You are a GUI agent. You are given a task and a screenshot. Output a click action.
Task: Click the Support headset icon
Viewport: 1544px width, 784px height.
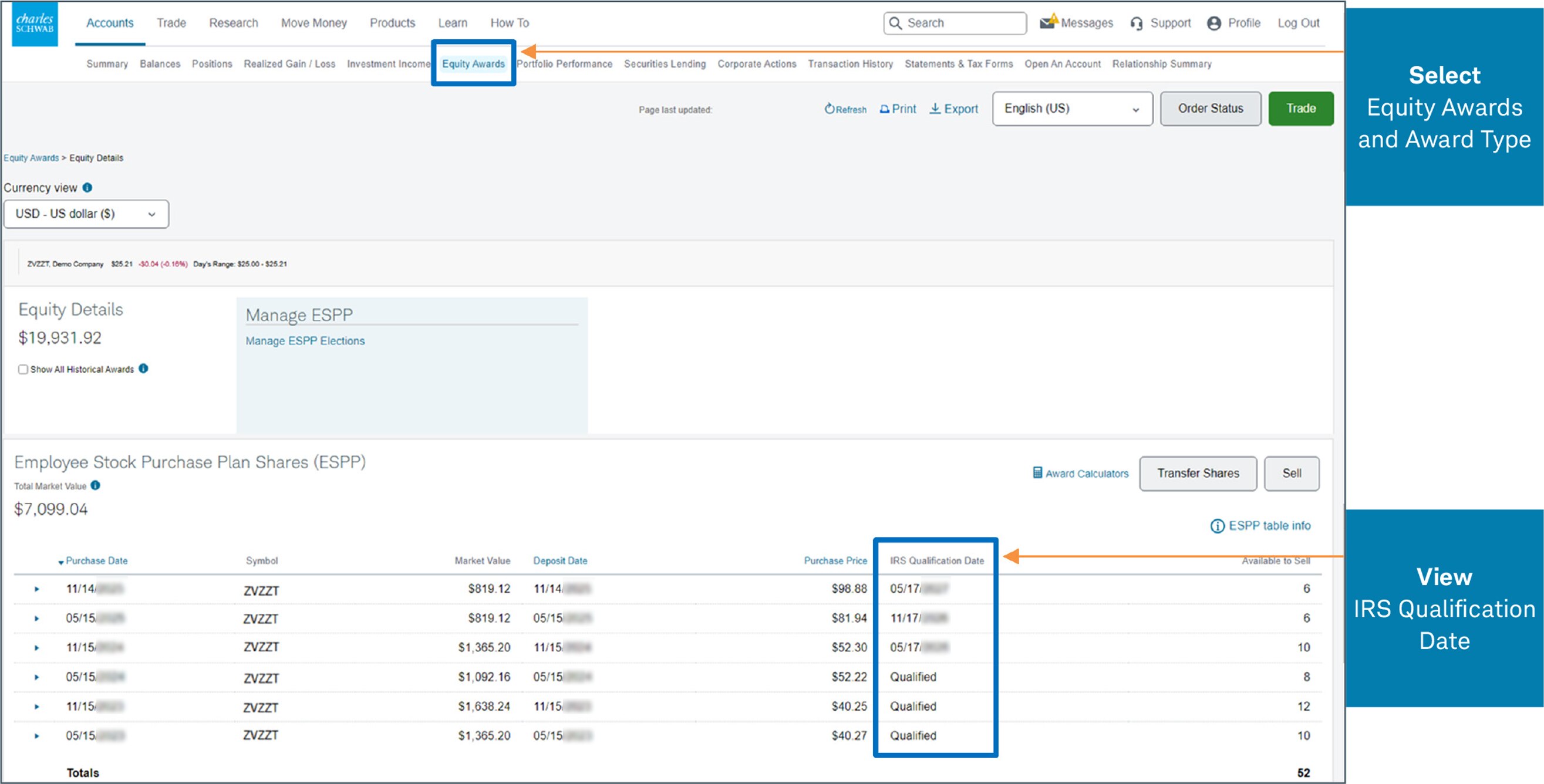point(1136,23)
